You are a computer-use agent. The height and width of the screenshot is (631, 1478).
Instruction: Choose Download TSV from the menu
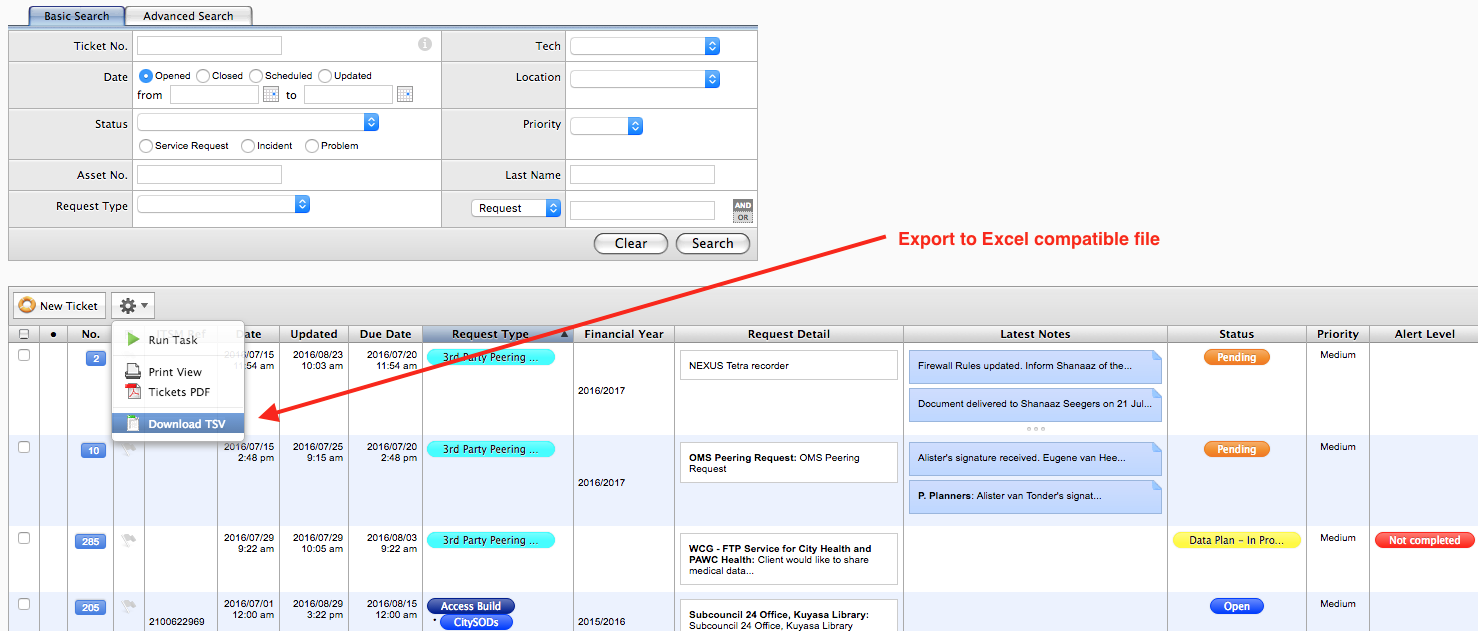pyautogui.click(x=178, y=424)
